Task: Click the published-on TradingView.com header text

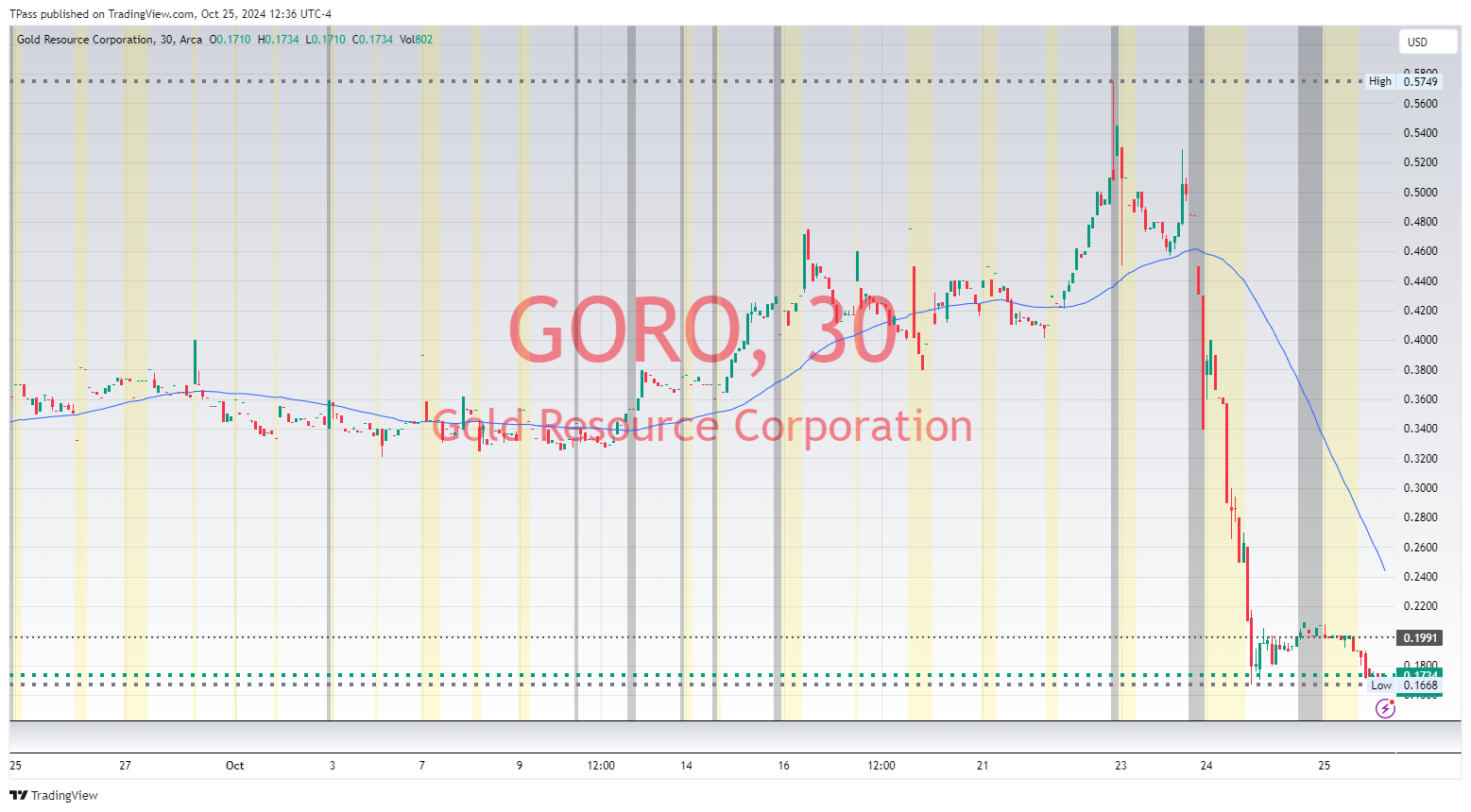Action: click(x=170, y=14)
